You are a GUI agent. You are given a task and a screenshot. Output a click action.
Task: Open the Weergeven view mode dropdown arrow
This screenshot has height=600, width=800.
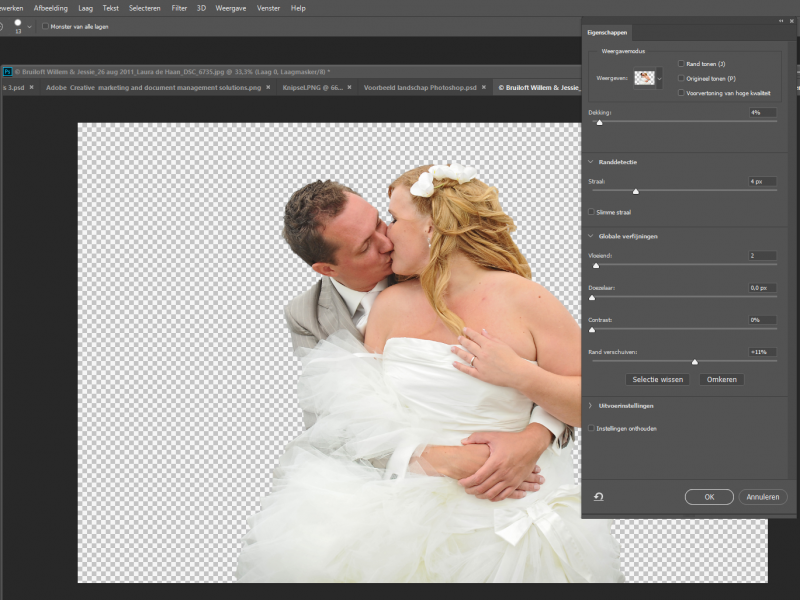[660, 78]
